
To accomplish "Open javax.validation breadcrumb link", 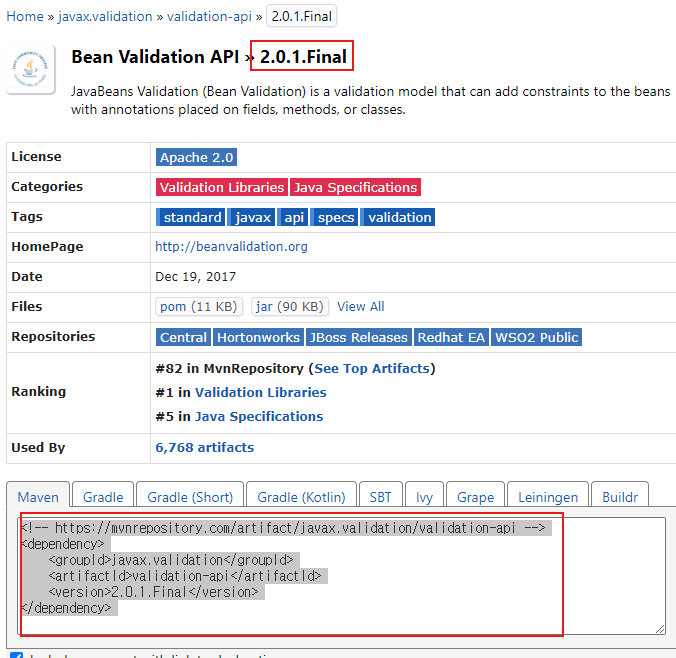I will pyautogui.click(x=105, y=16).
